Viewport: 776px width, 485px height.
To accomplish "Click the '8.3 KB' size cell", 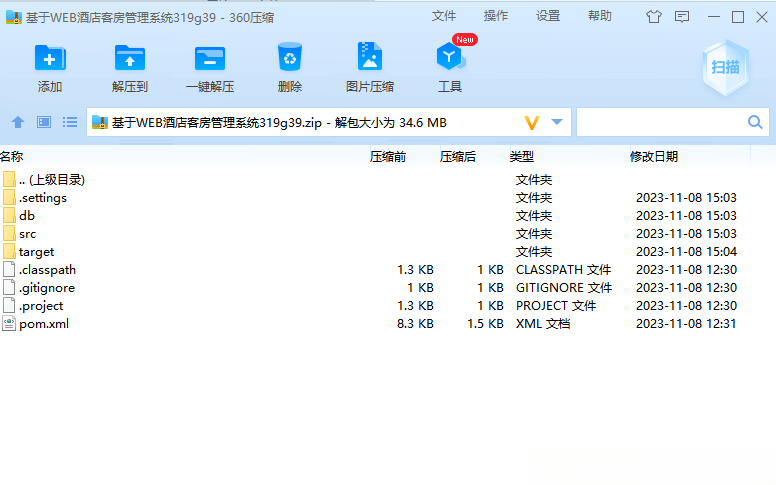I will [415, 324].
